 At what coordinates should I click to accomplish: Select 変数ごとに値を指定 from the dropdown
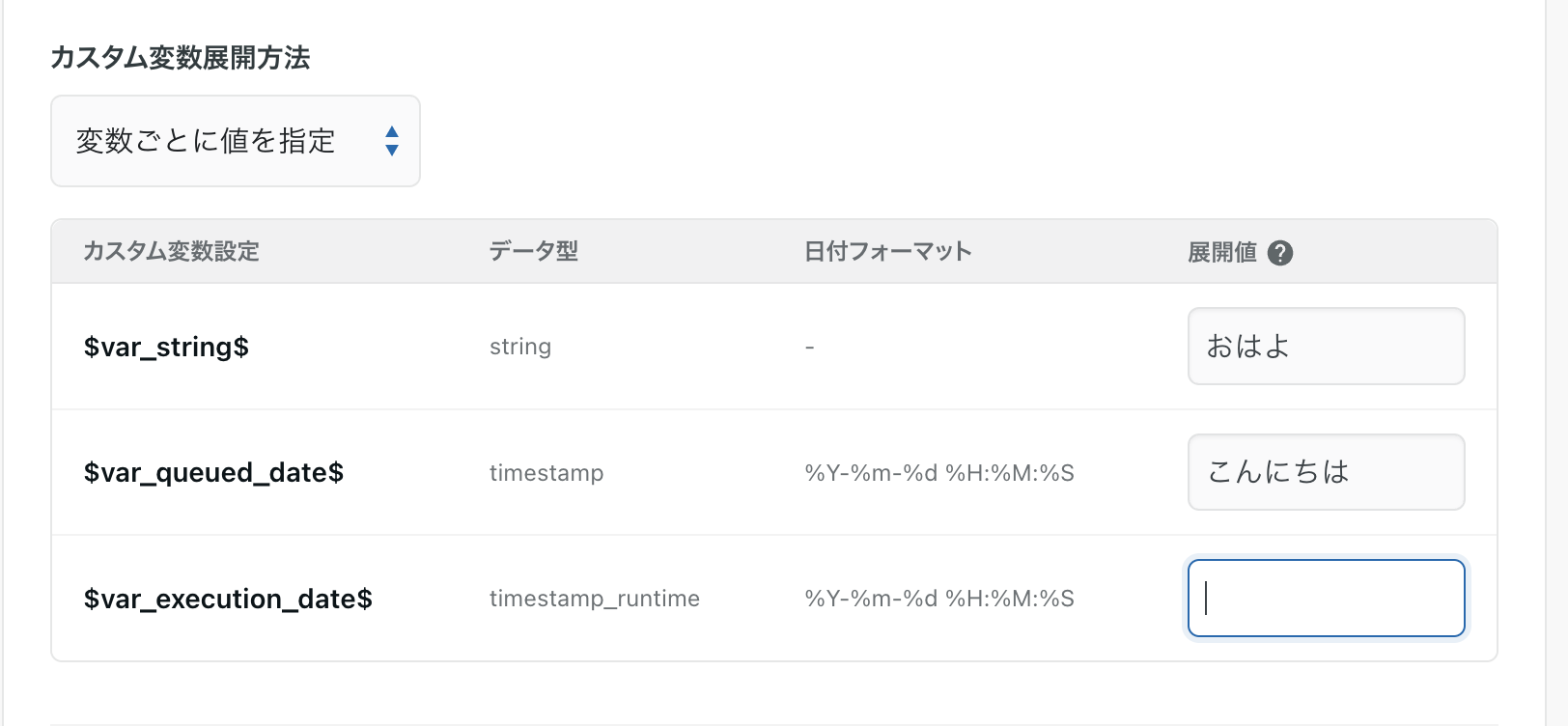point(206,141)
